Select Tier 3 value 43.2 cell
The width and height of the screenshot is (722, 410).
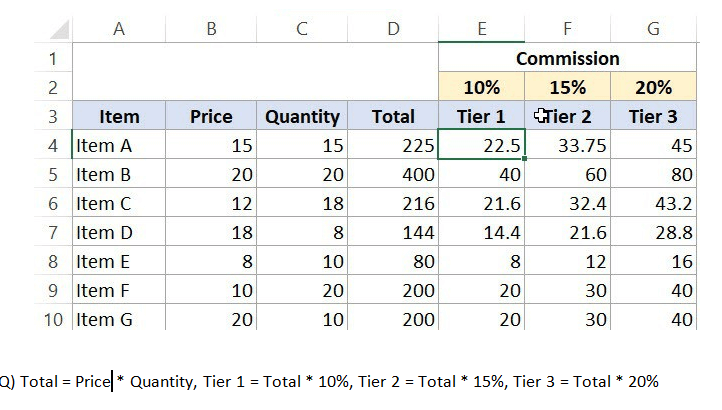653,204
